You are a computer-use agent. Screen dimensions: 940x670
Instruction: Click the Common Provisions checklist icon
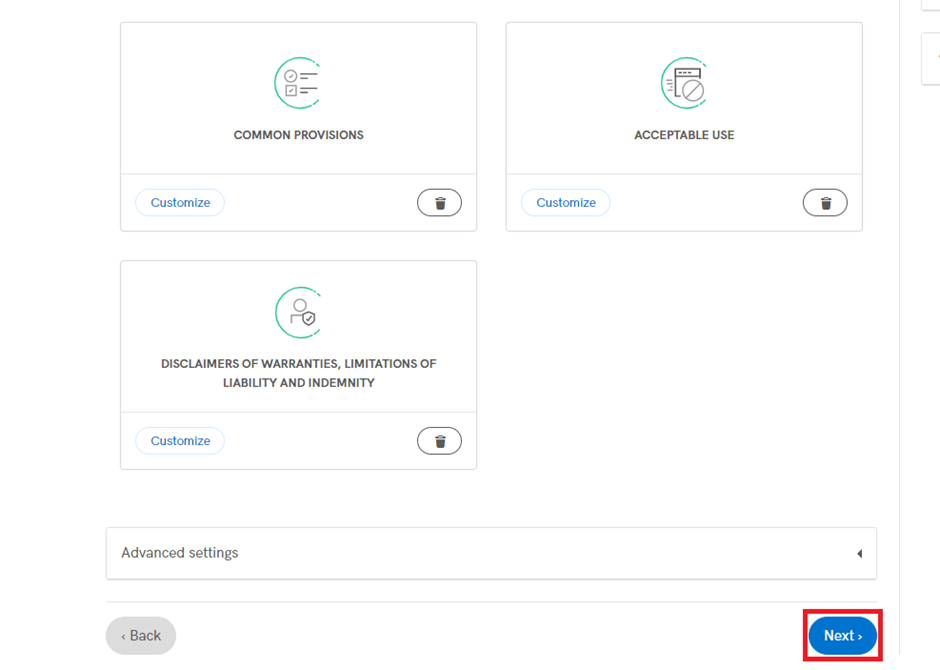(x=298, y=83)
